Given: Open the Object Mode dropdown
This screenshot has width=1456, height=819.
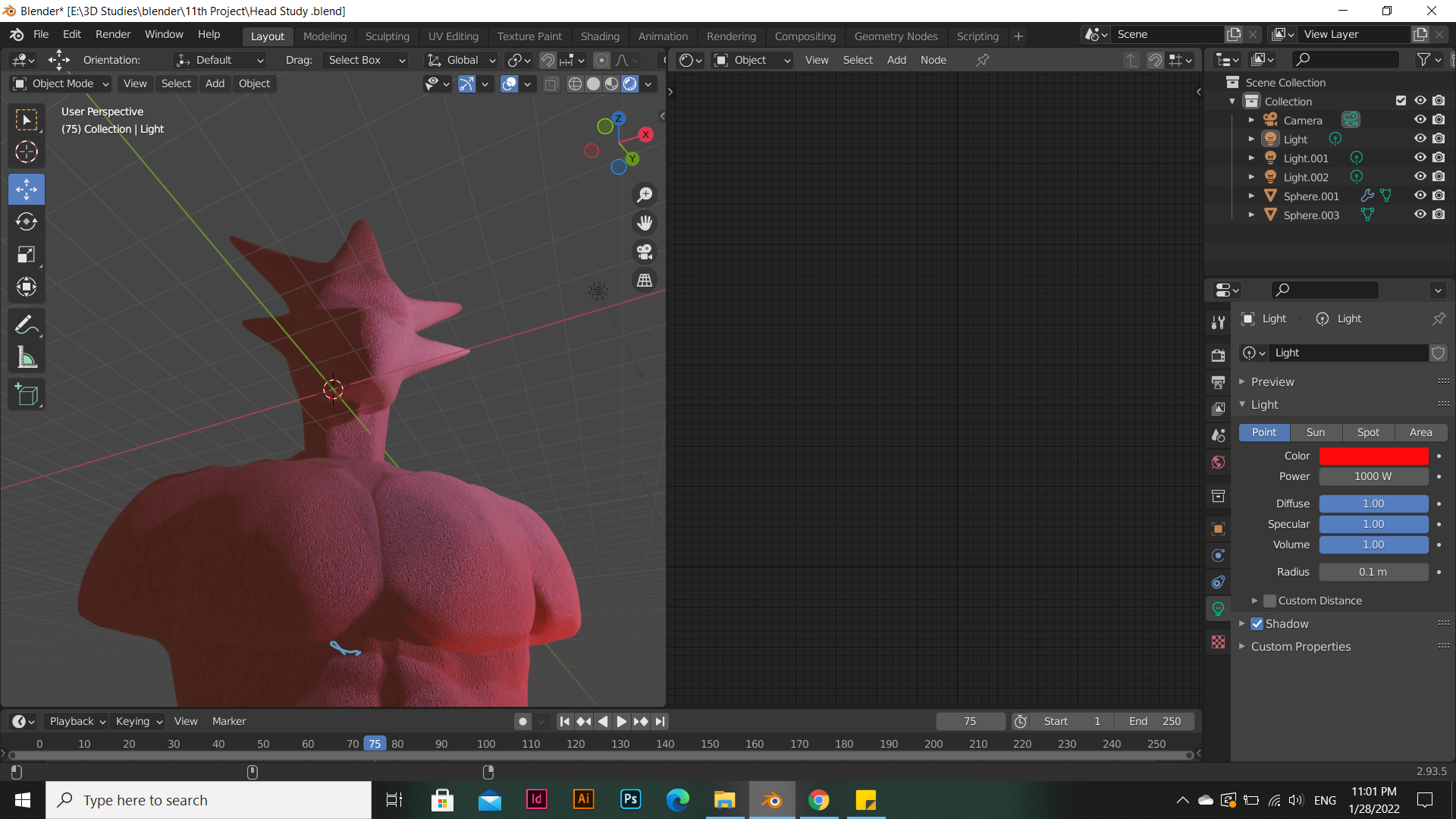Looking at the screenshot, I should tap(62, 83).
